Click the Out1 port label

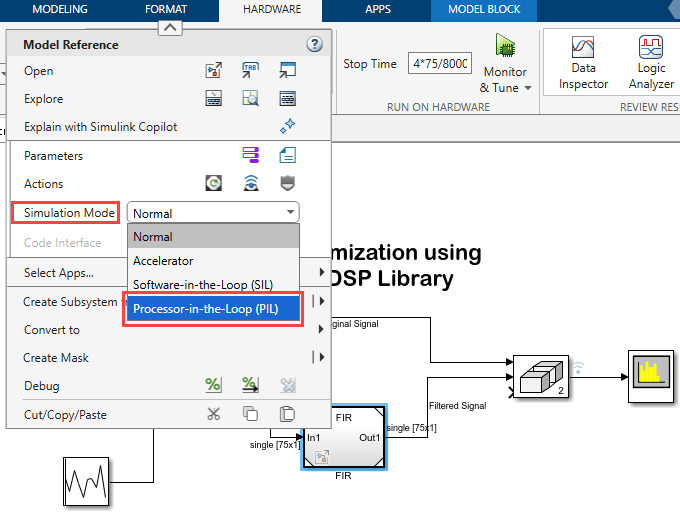[369, 438]
